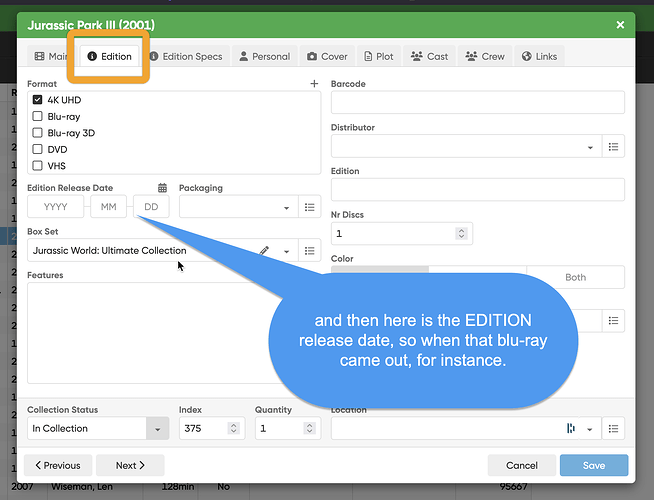
Task: Open the Cast tab
Action: point(429,57)
